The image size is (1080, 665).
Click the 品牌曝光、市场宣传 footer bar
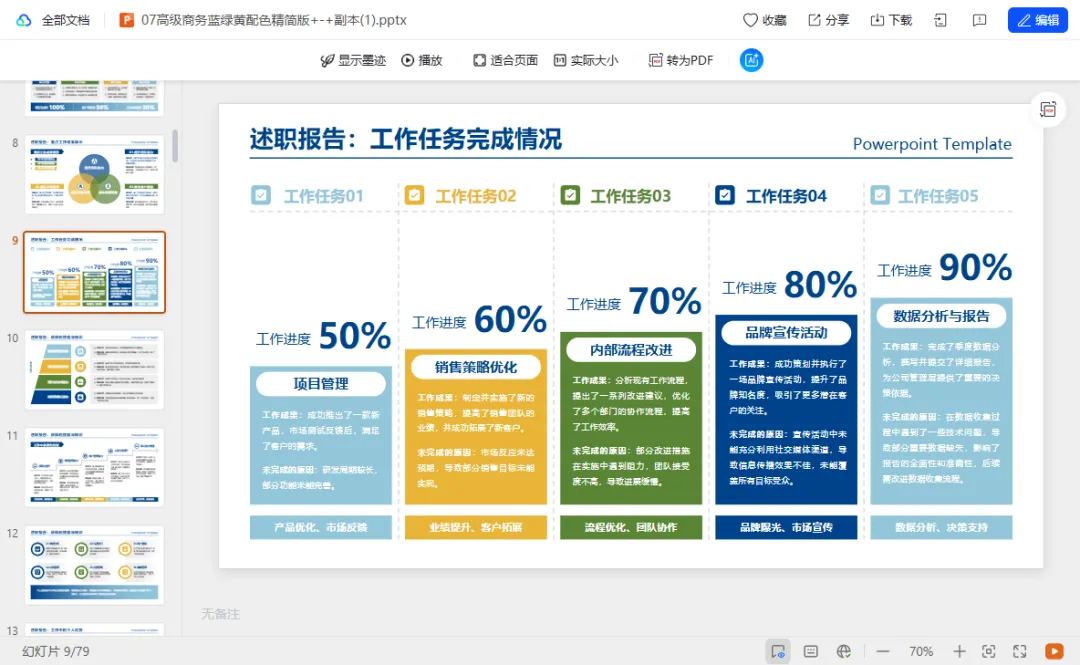point(786,527)
